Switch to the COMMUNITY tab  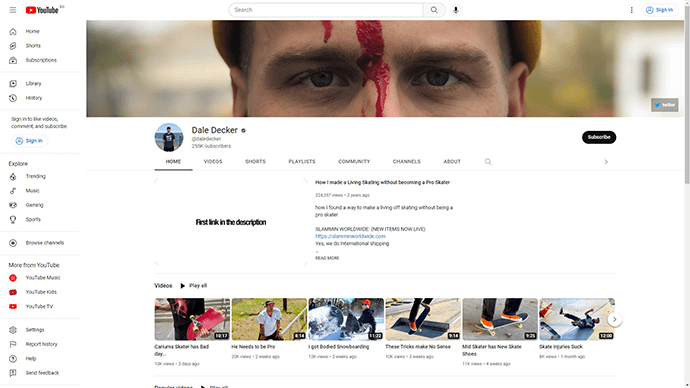click(354, 162)
